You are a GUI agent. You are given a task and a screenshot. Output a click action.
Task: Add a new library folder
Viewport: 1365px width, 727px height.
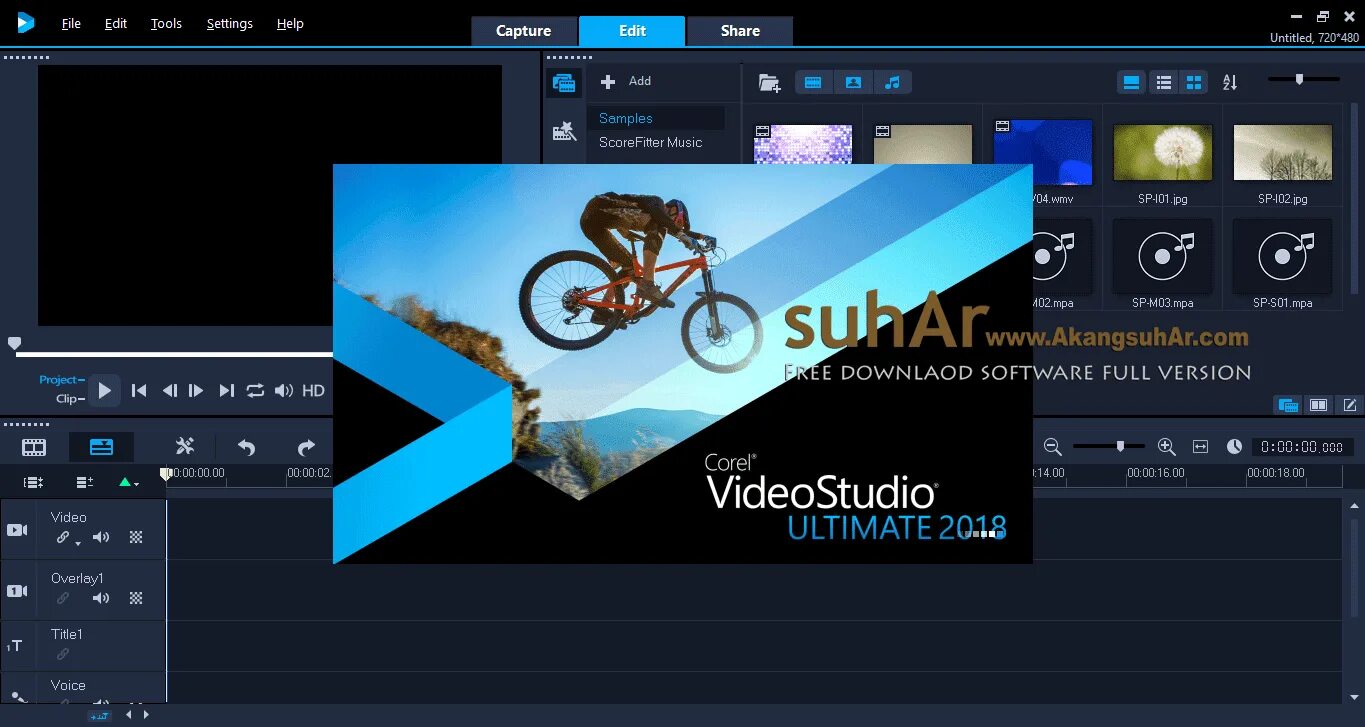[625, 81]
